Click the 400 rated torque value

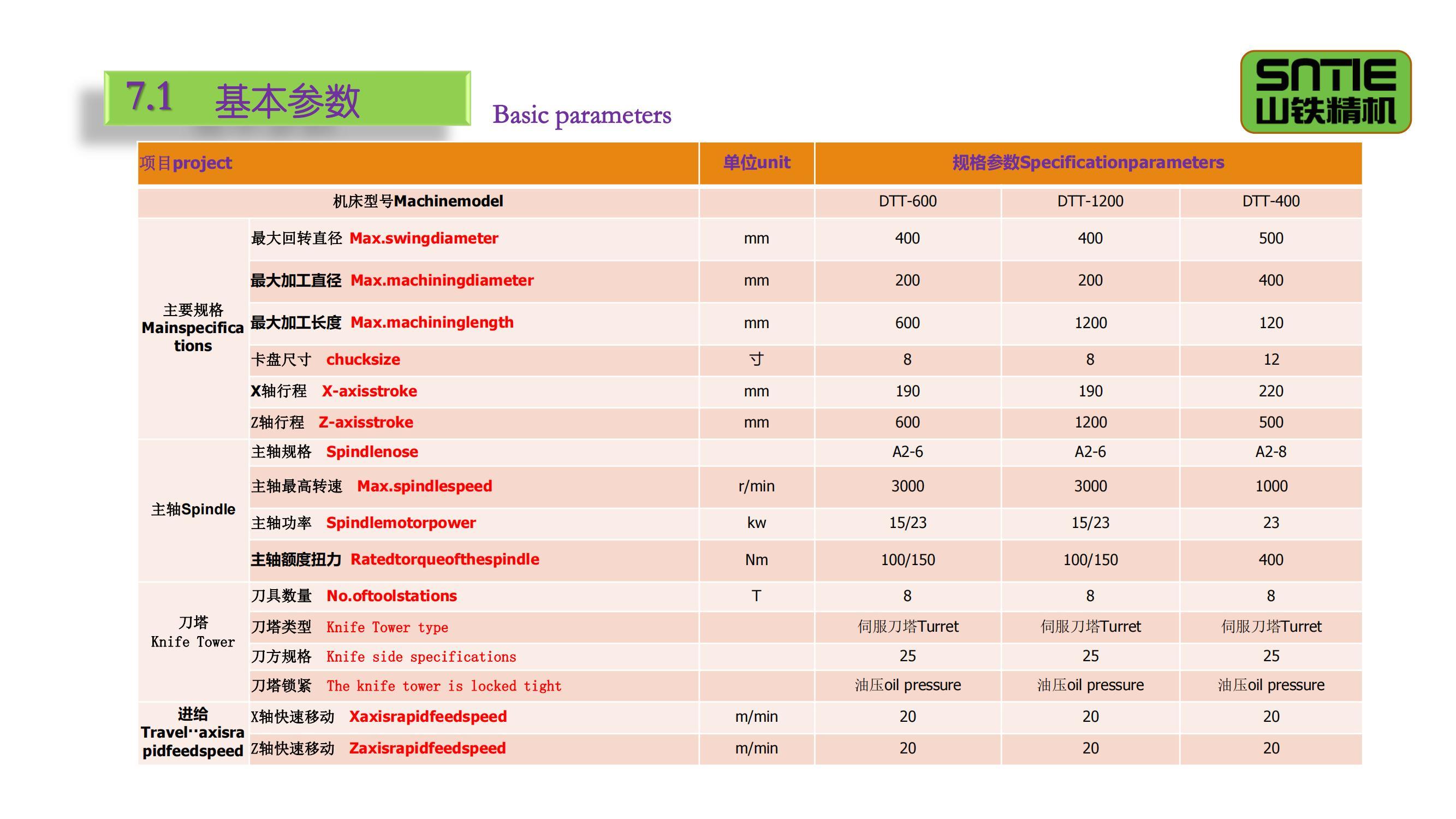click(1270, 560)
